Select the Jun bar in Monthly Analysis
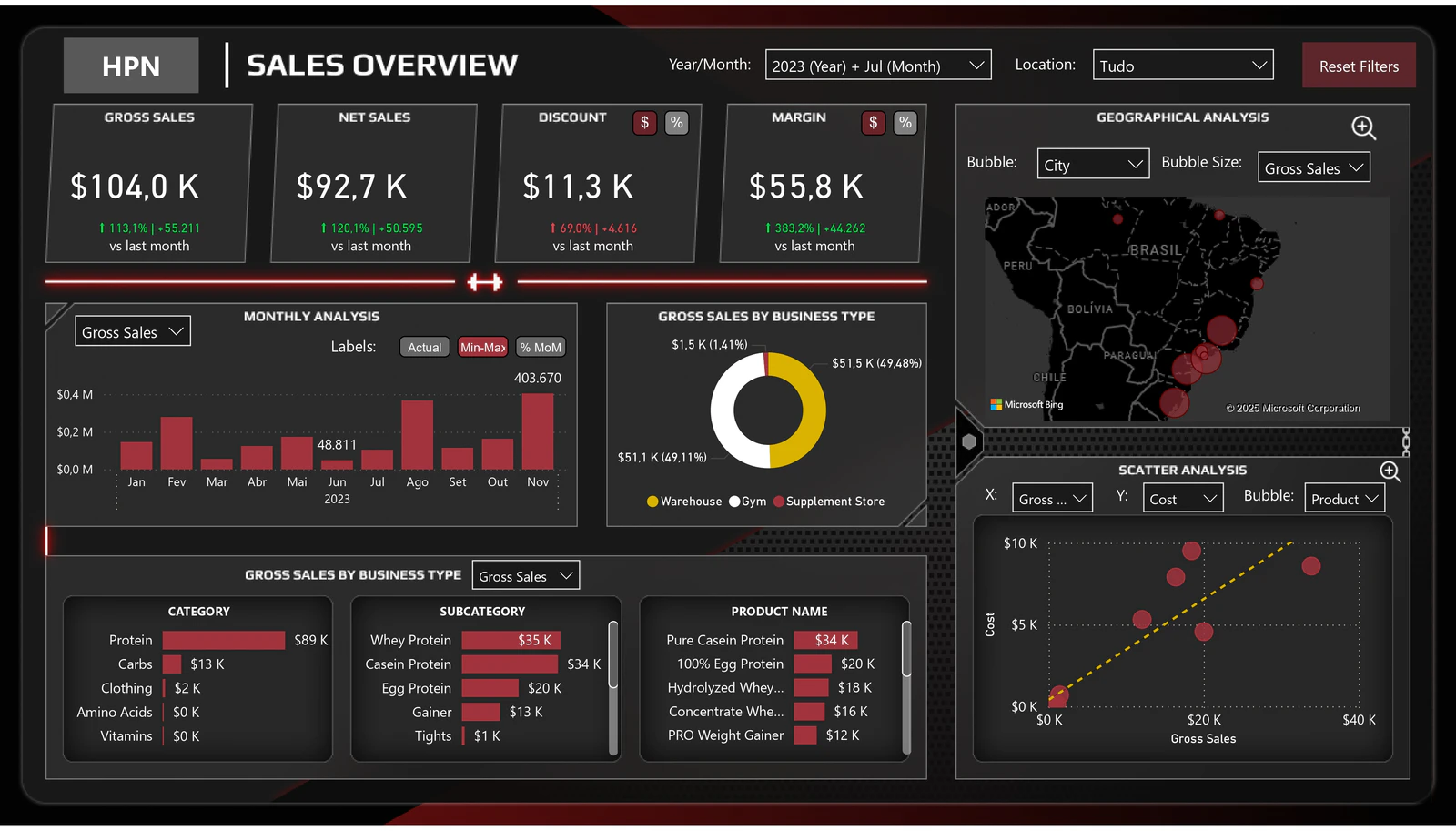Screen dimensions: 1456x831 point(337,464)
